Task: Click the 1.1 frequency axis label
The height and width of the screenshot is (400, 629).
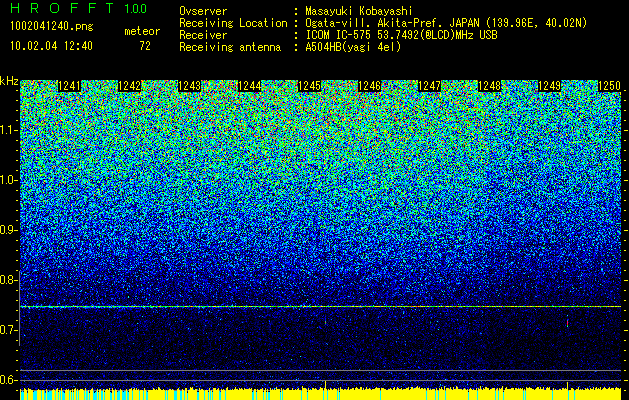Action: [8, 130]
